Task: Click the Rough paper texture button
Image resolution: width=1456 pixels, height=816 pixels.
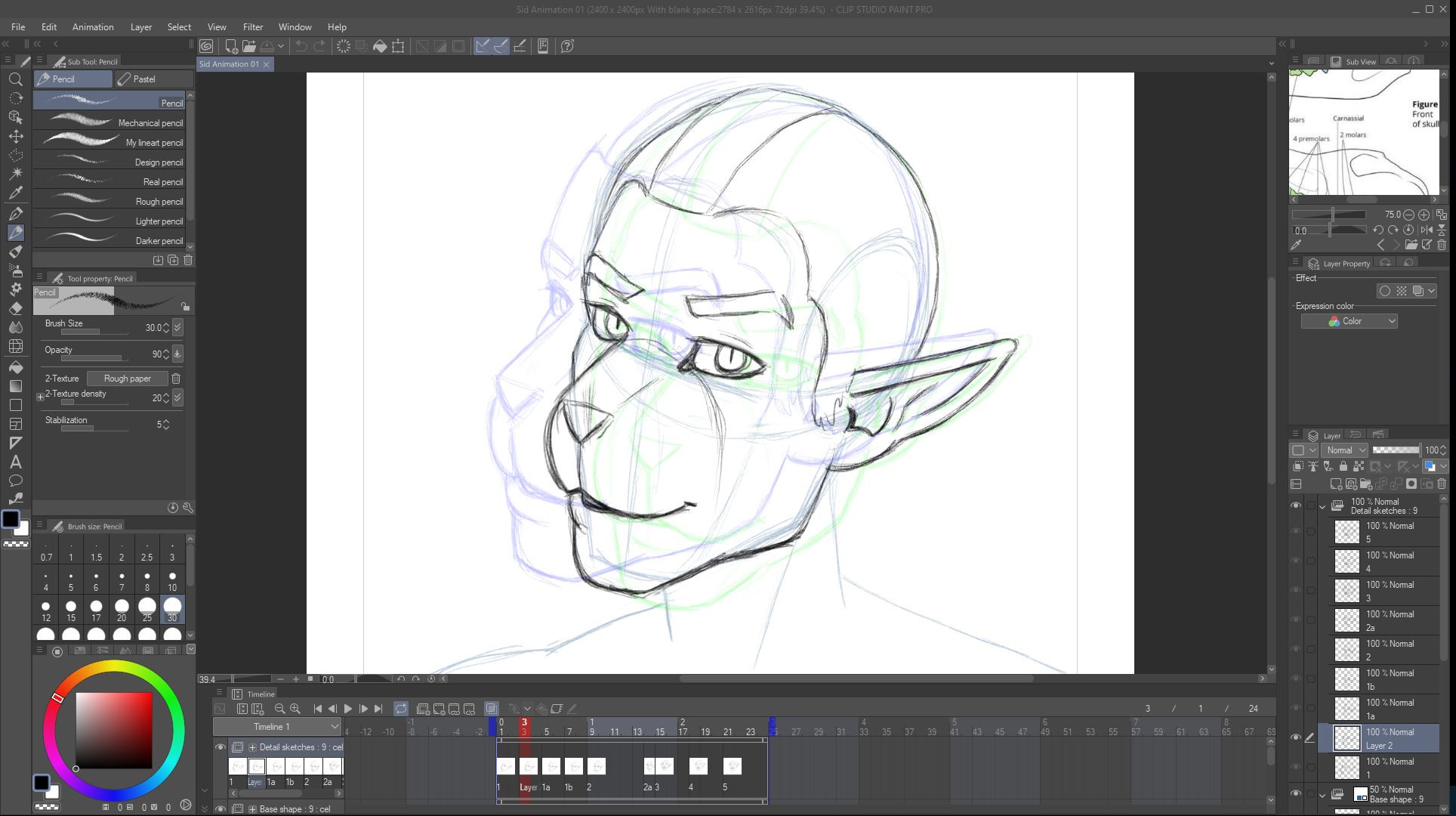Action: click(x=127, y=379)
